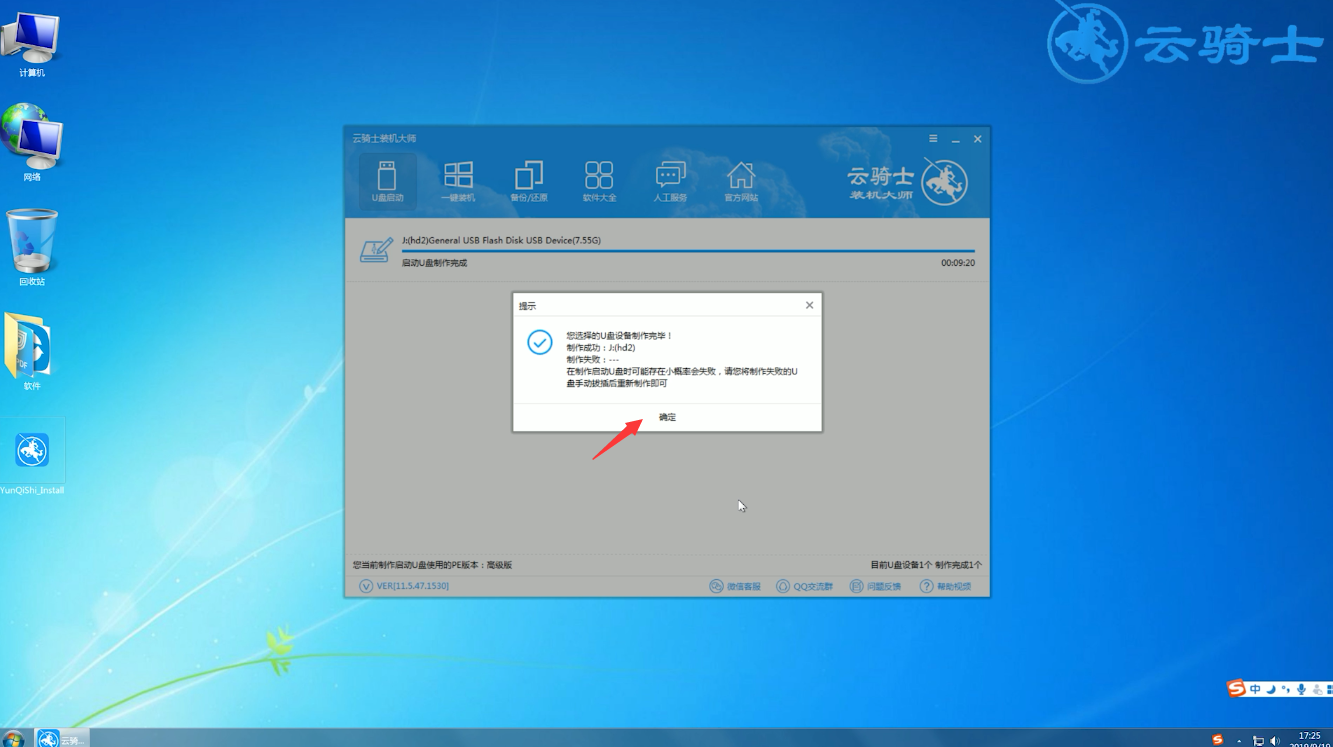Select the 回收站 recycle bin icon
Screen dimensions: 1333x747
32,248
